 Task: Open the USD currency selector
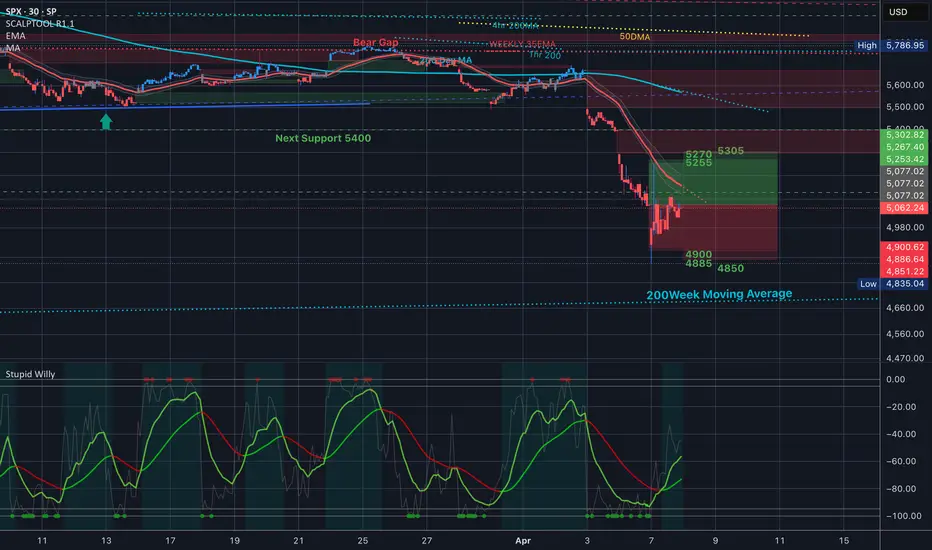pyautogui.click(x=898, y=12)
